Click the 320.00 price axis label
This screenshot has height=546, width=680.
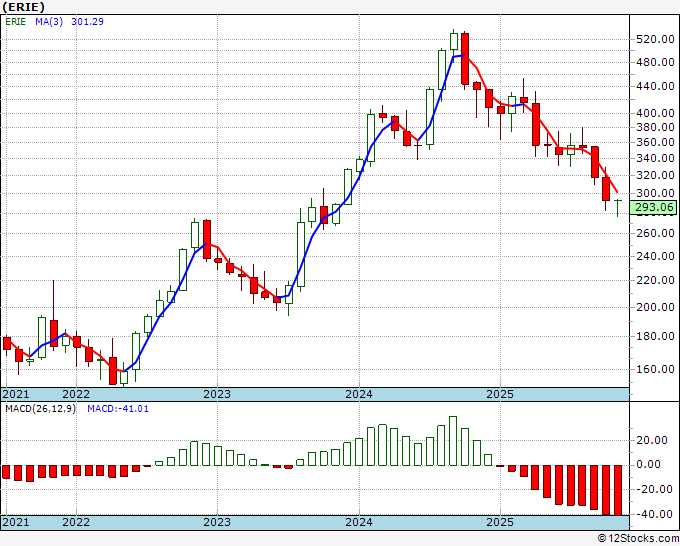[x=655, y=176]
